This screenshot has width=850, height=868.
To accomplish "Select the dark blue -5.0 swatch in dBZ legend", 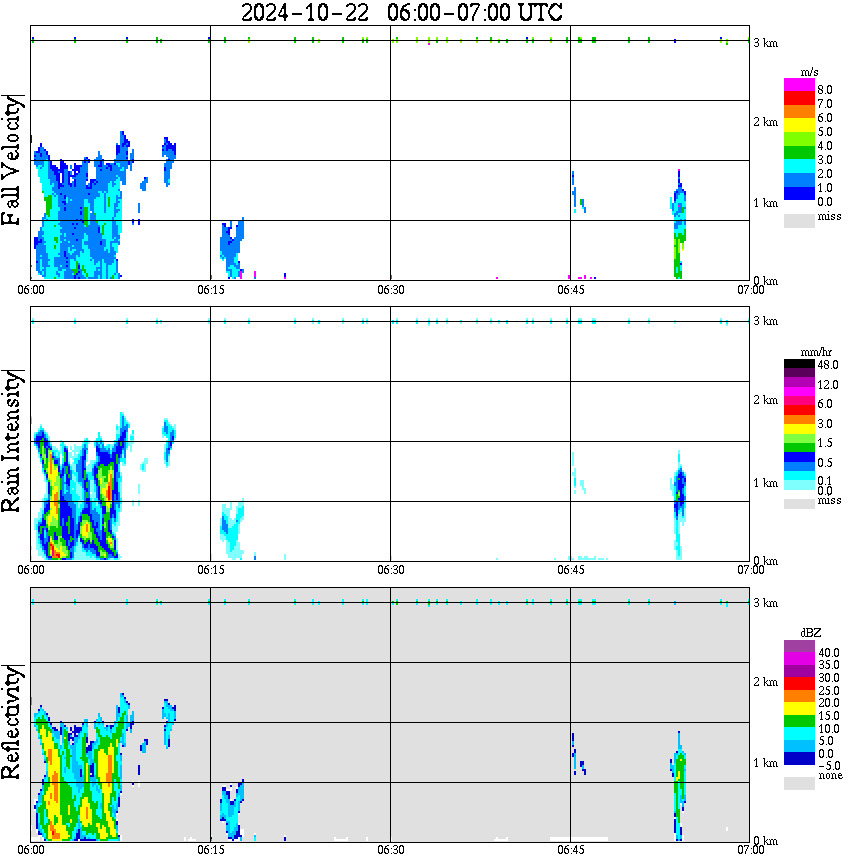I will (x=799, y=758).
